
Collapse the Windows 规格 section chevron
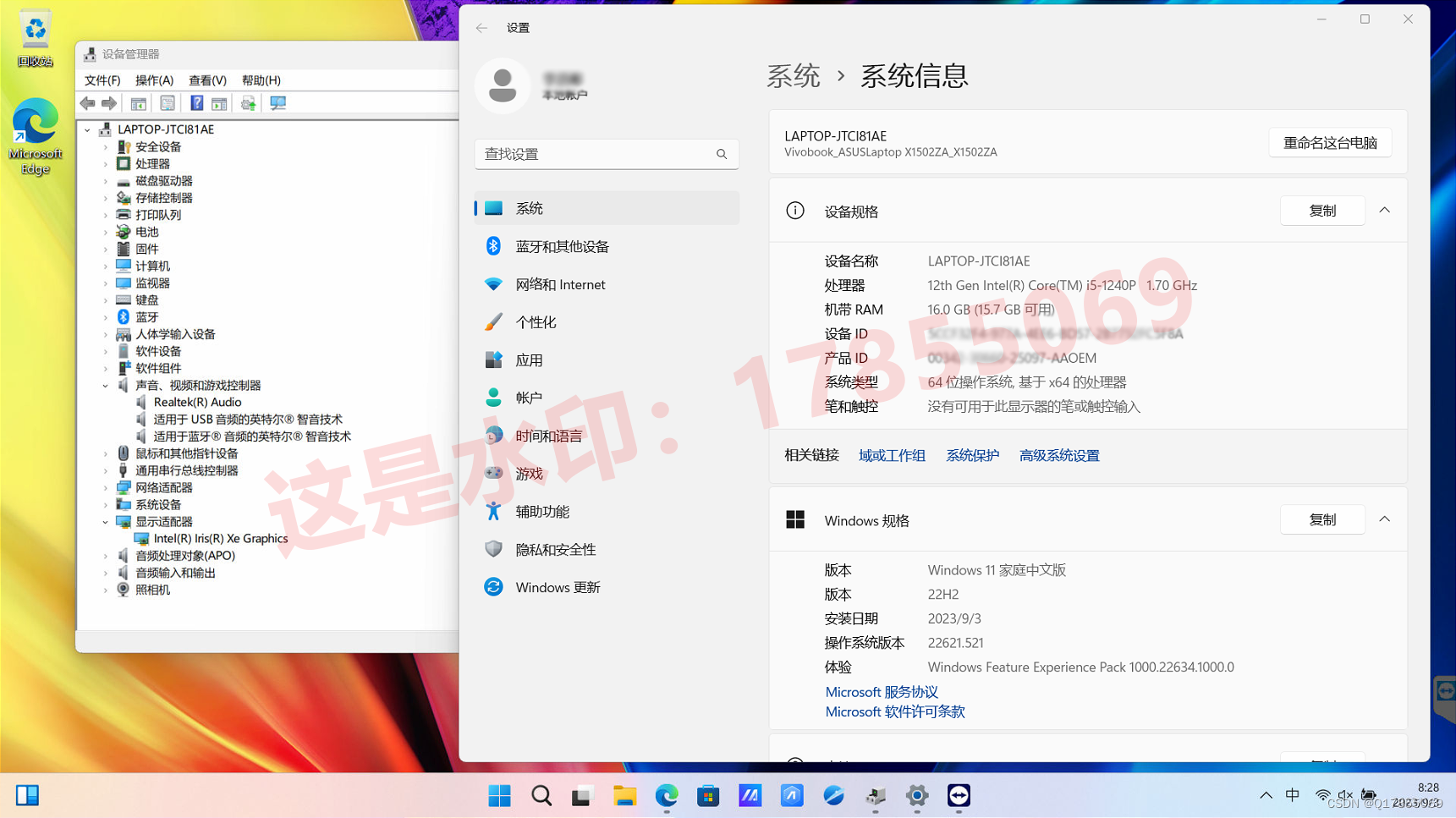coord(1385,519)
